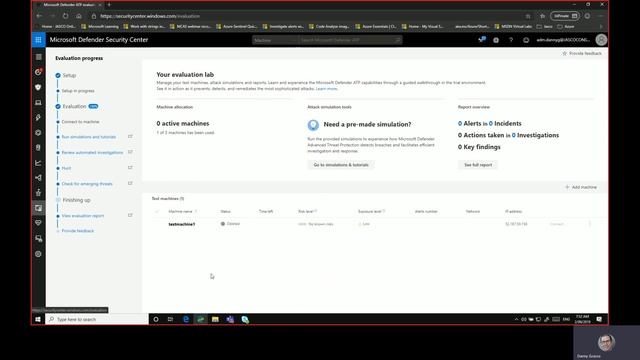Open external link icon beside View evaluation report
This screenshot has width=640, height=360.
[x=130, y=215]
